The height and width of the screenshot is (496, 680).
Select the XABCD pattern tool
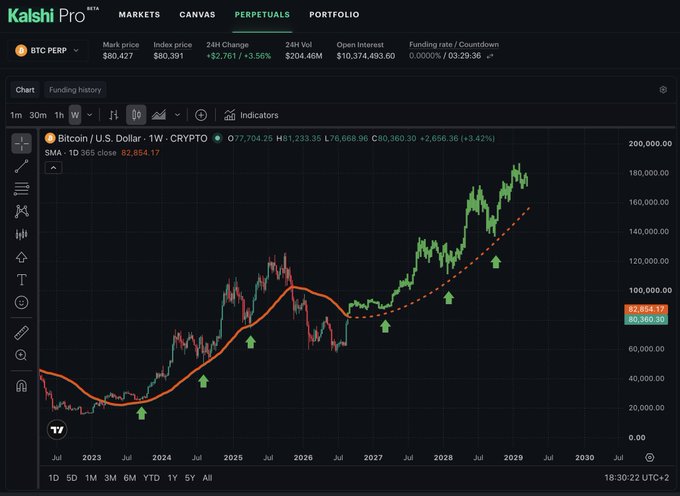[22, 211]
